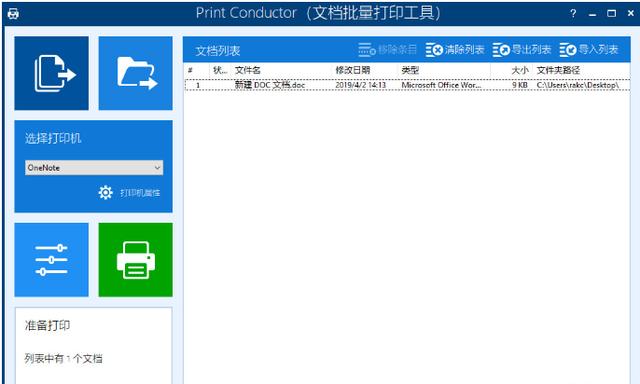This screenshot has height=384, width=640.
Task: Sort by the 状... status column header
Action: coord(221,70)
